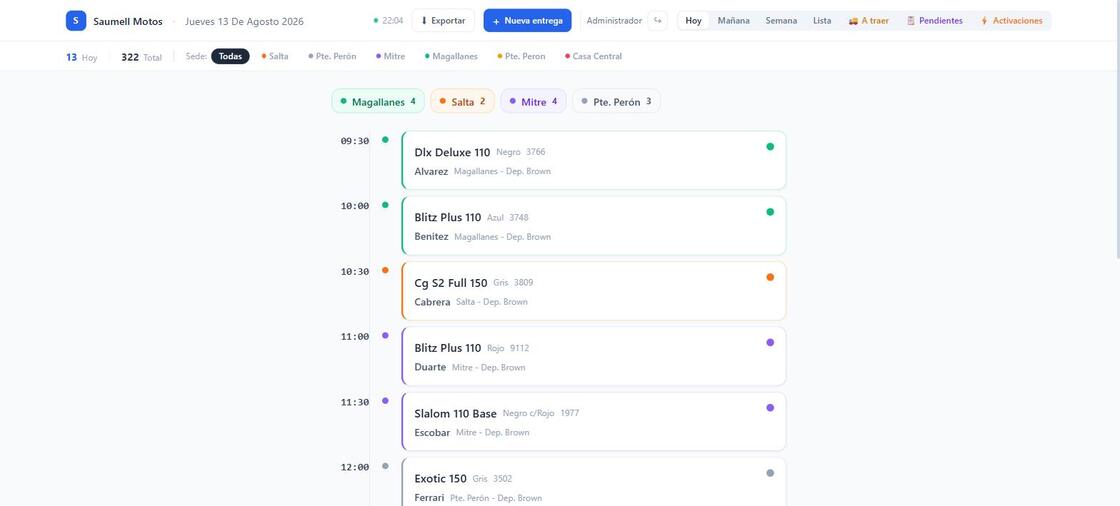This screenshot has width=1120, height=506.
Task: Filter by yellow-dot Pte. Peron in sede bar
Action: click(x=521, y=56)
